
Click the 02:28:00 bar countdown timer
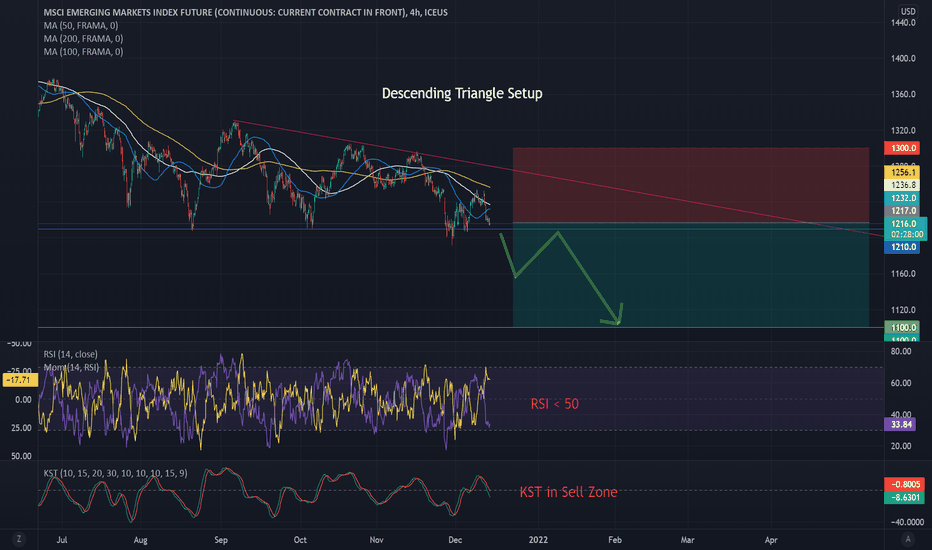906,235
